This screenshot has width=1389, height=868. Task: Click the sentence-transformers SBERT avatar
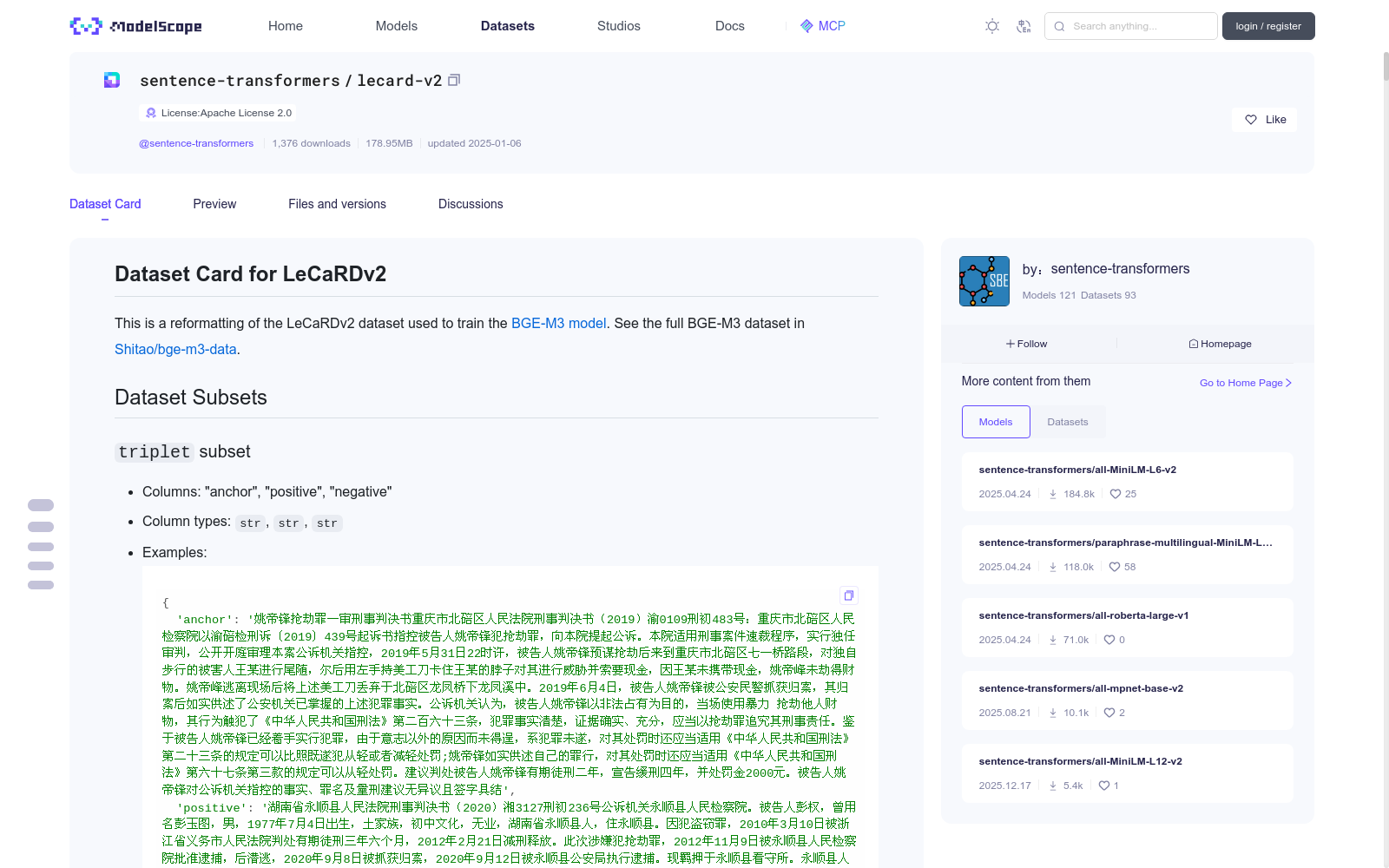(984, 281)
